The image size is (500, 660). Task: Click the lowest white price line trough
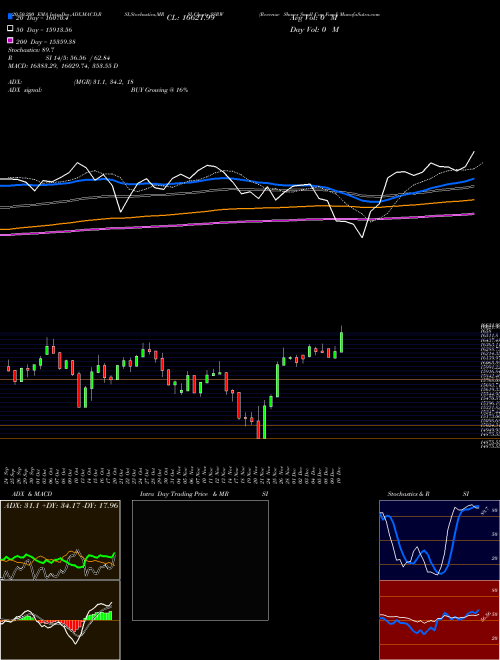click(362, 237)
